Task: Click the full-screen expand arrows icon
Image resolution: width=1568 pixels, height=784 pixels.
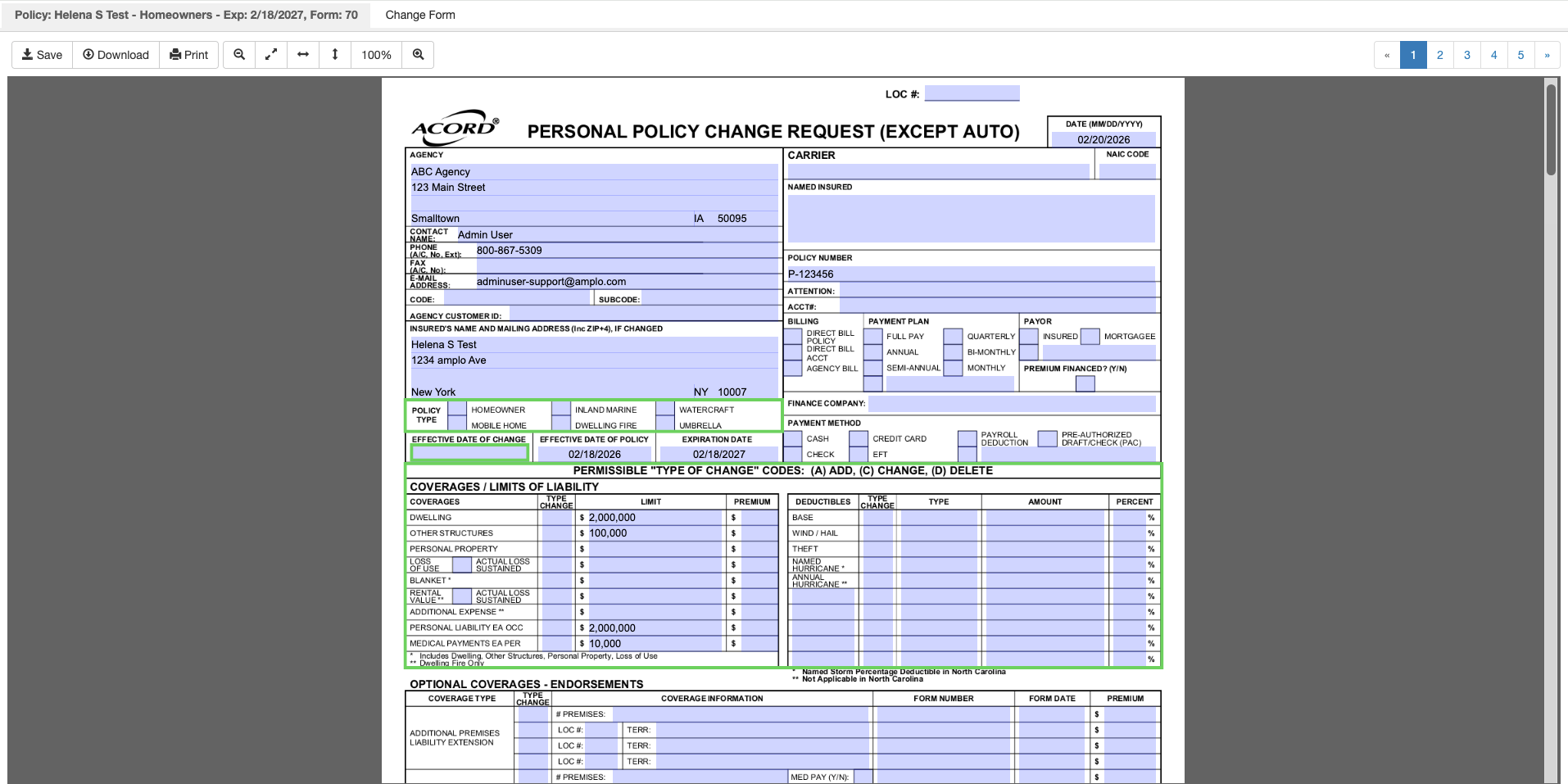Action: (271, 55)
